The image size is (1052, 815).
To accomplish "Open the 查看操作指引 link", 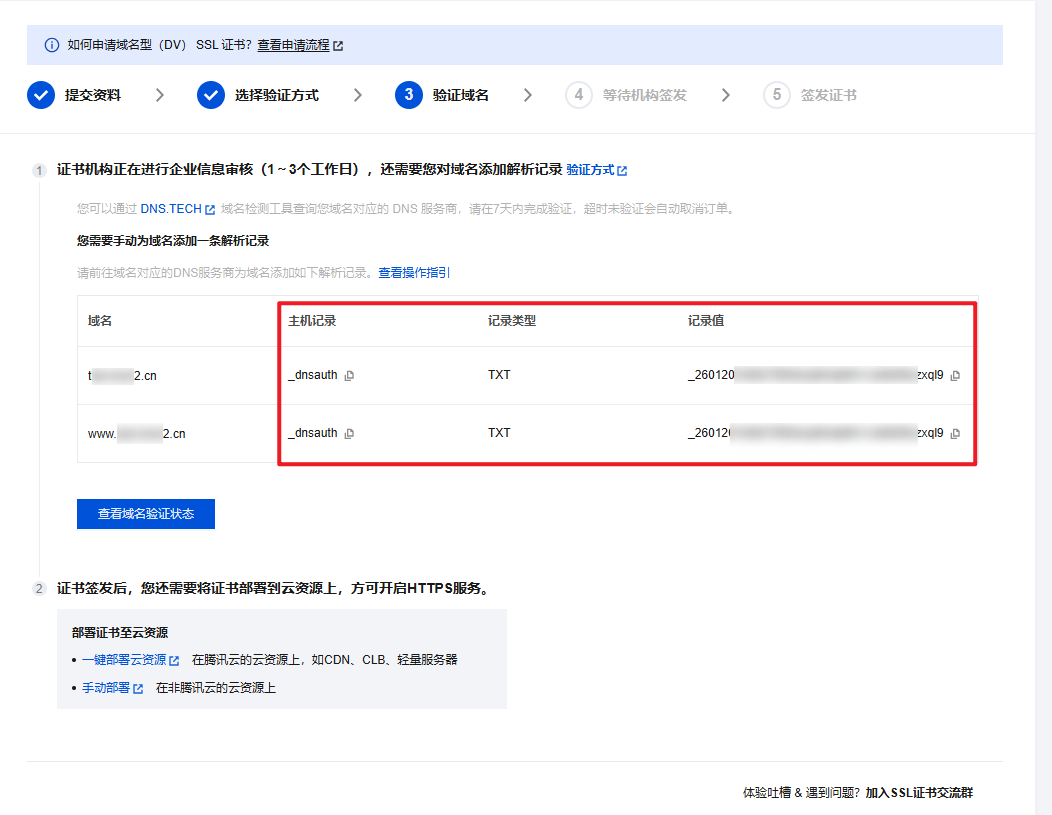I will [414, 272].
